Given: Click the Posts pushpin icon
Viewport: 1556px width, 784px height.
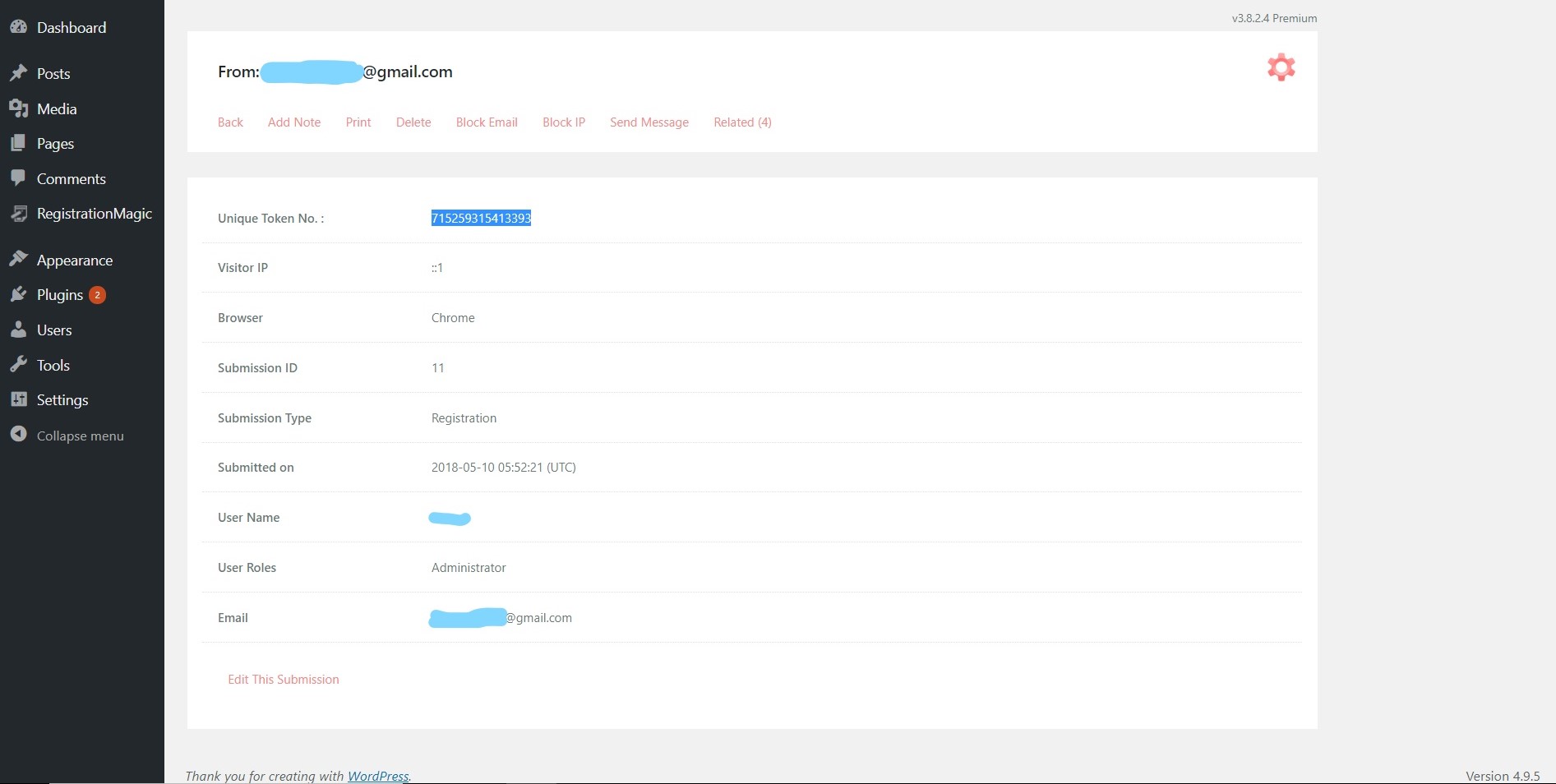Looking at the screenshot, I should pos(18,73).
